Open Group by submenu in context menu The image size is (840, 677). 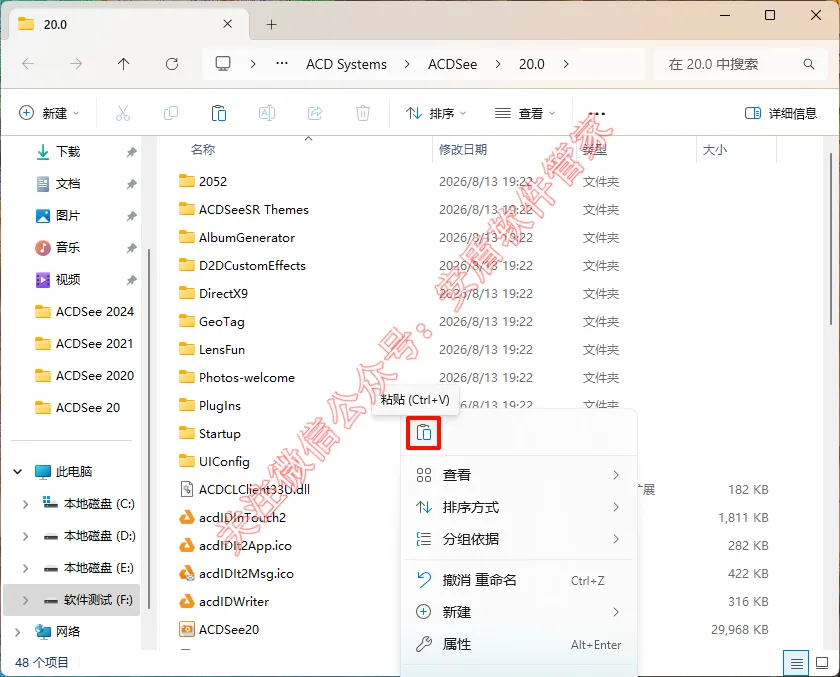click(x=518, y=539)
